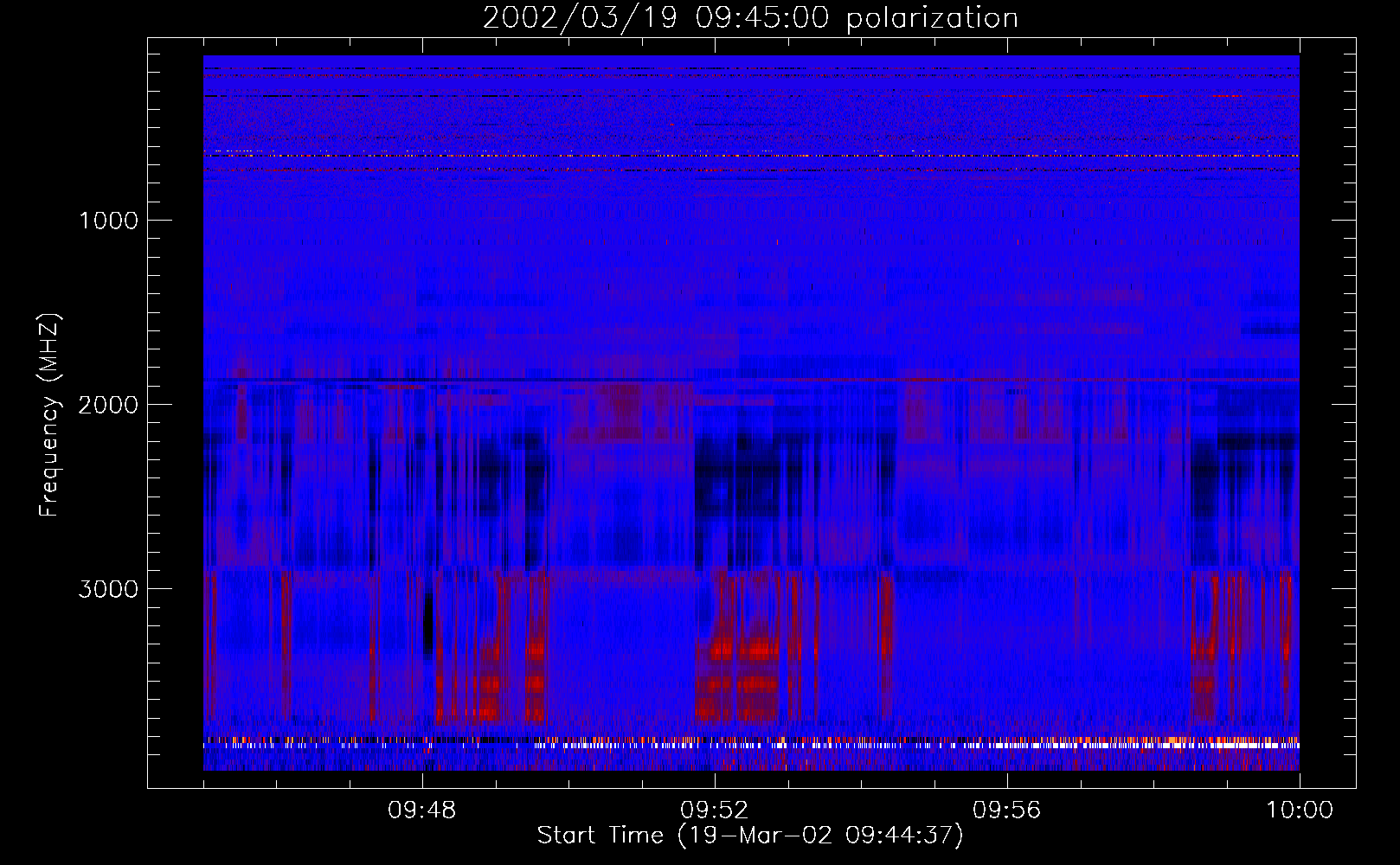Click the 09:56 time tick label

coord(1007,811)
